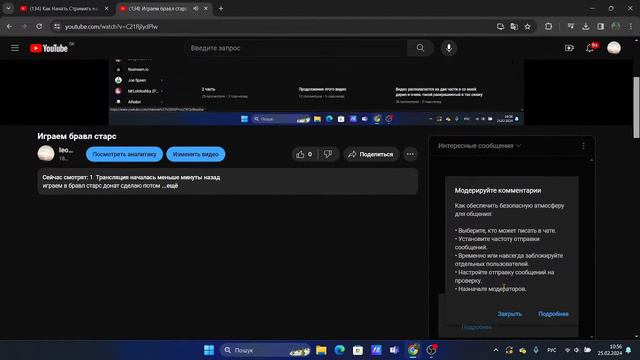Expand the chat mode dropdown 'Интересные сообщения'
Image resolution: width=640 pixels, height=360 pixels.
[x=480, y=146]
